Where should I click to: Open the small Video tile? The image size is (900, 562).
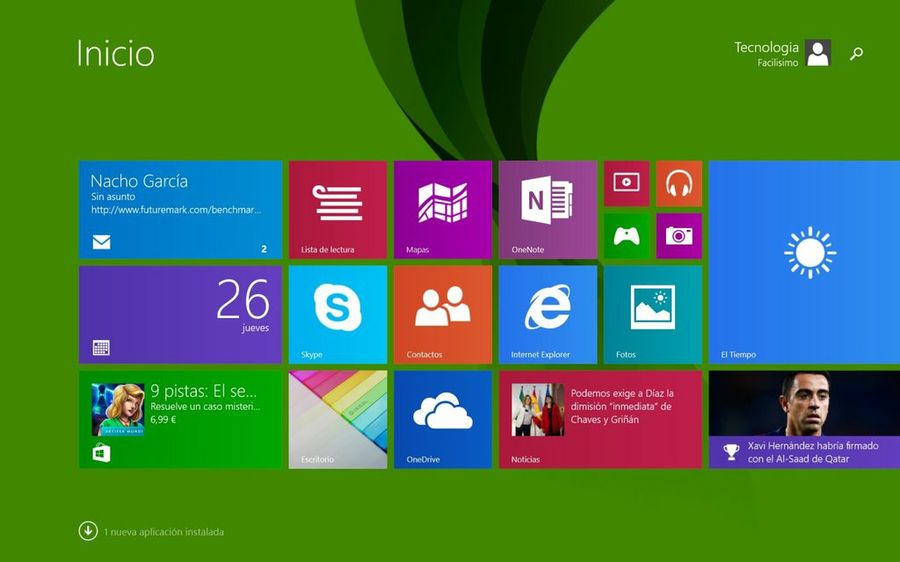pos(626,183)
